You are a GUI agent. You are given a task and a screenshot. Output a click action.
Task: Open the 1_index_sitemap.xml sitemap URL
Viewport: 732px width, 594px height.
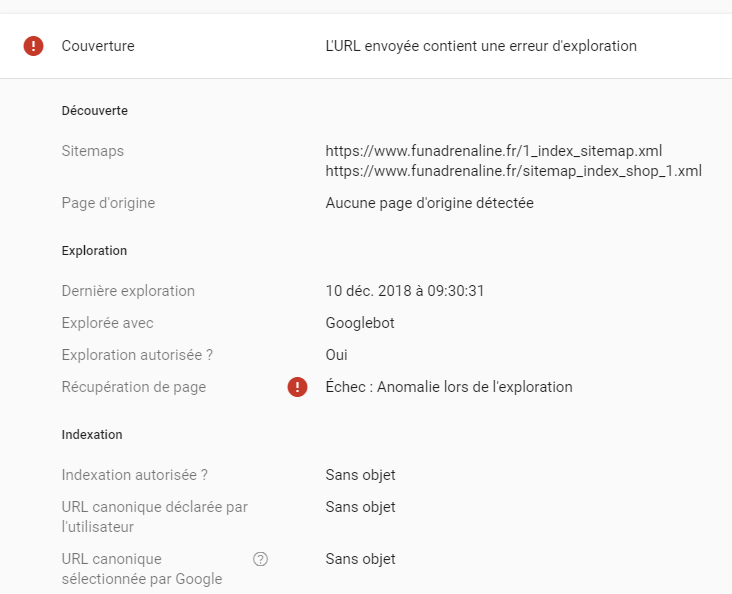coord(494,151)
